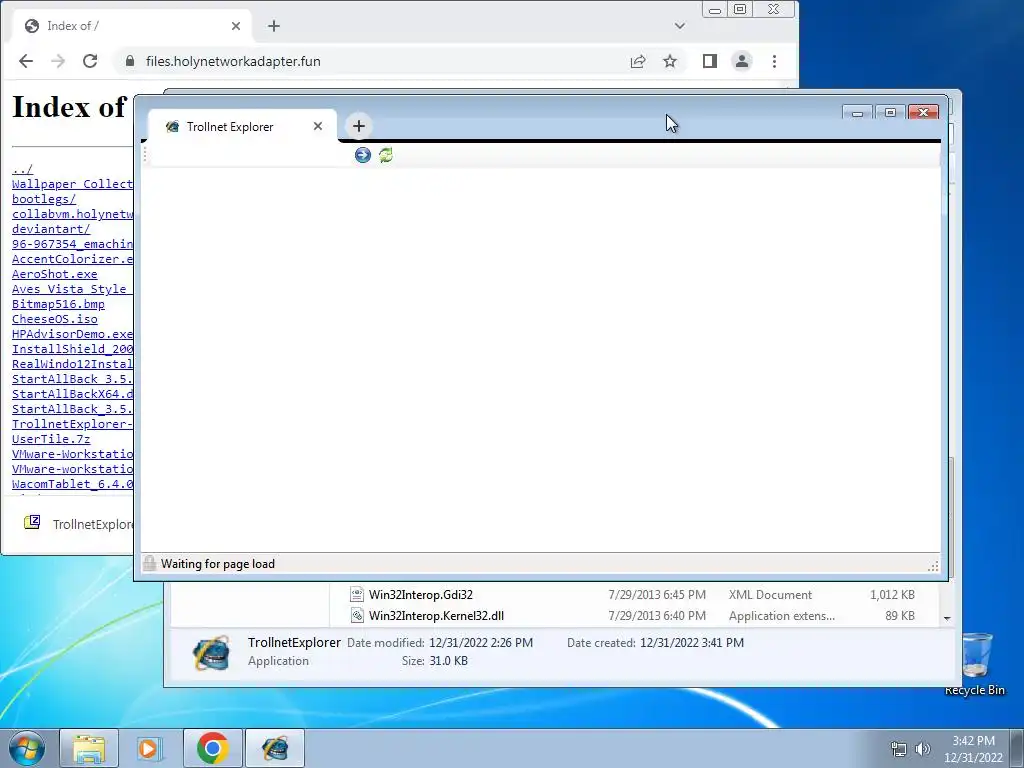Click the network tray icon
The image size is (1024, 768).
coord(899,749)
